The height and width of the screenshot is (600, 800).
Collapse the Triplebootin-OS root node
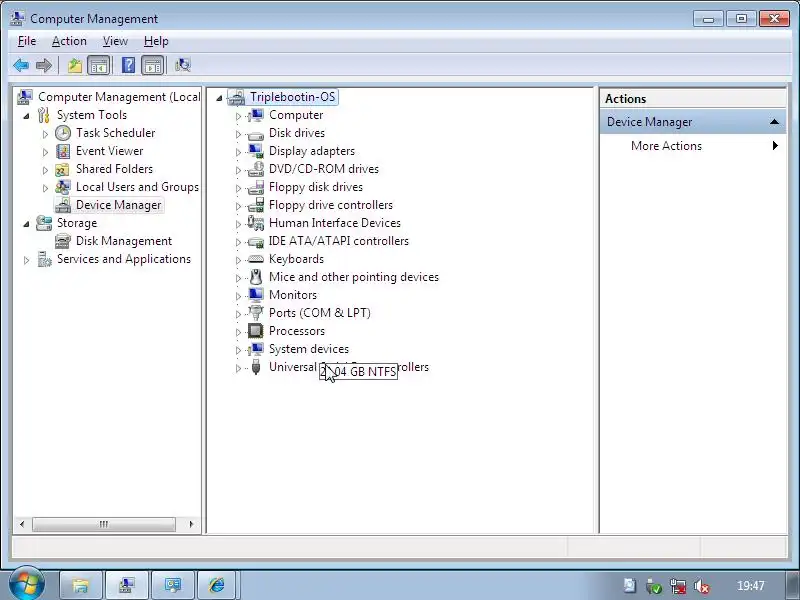tap(219, 98)
